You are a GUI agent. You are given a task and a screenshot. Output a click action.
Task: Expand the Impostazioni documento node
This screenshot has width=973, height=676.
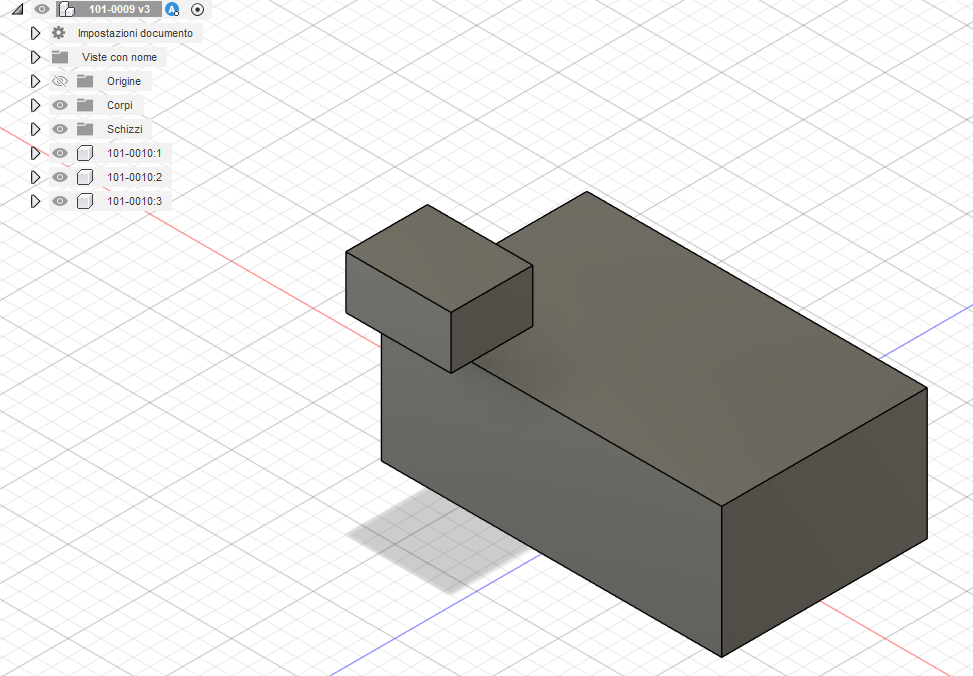click(36, 33)
